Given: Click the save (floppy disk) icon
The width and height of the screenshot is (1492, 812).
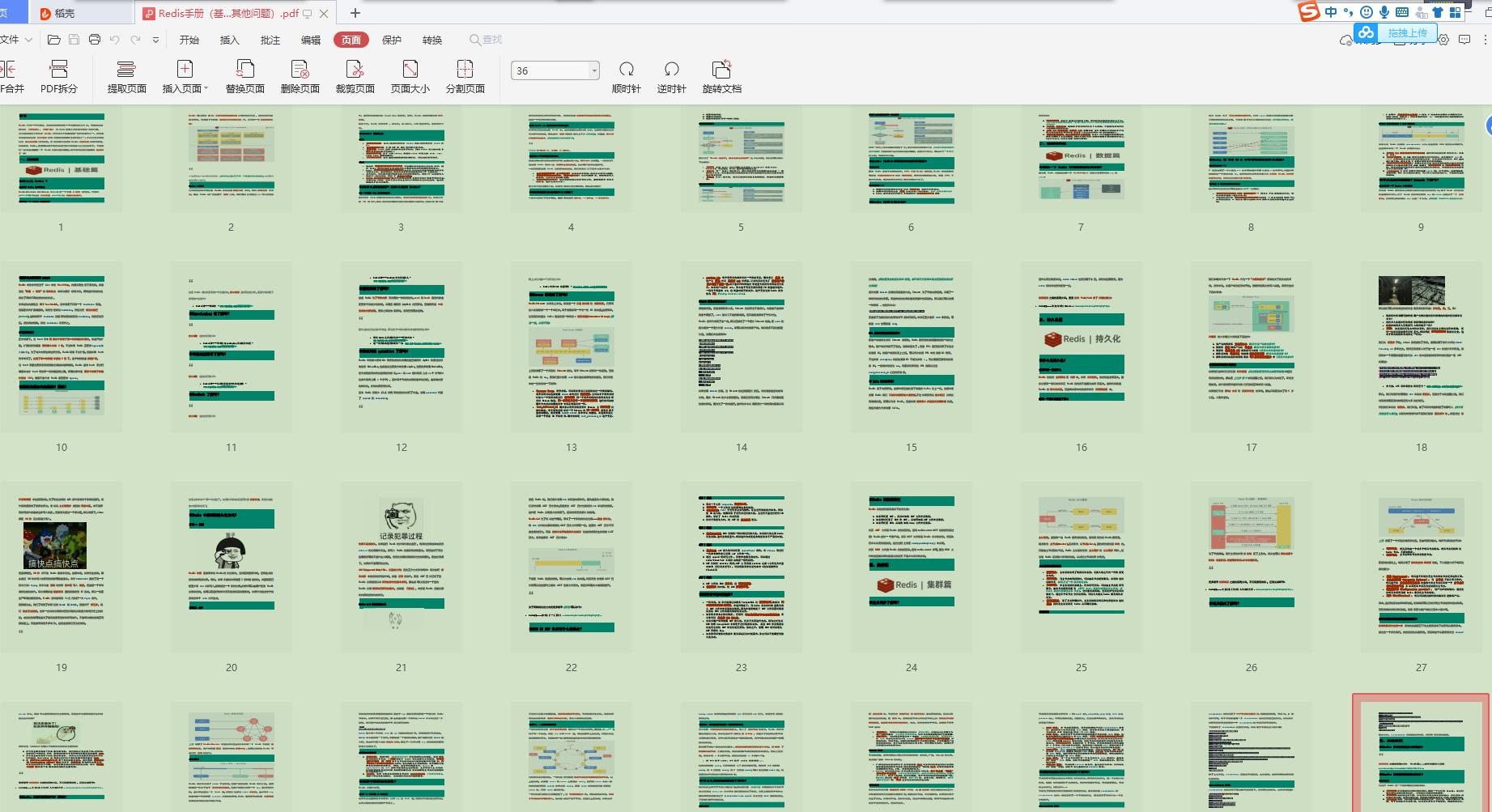Looking at the screenshot, I should tap(74, 40).
